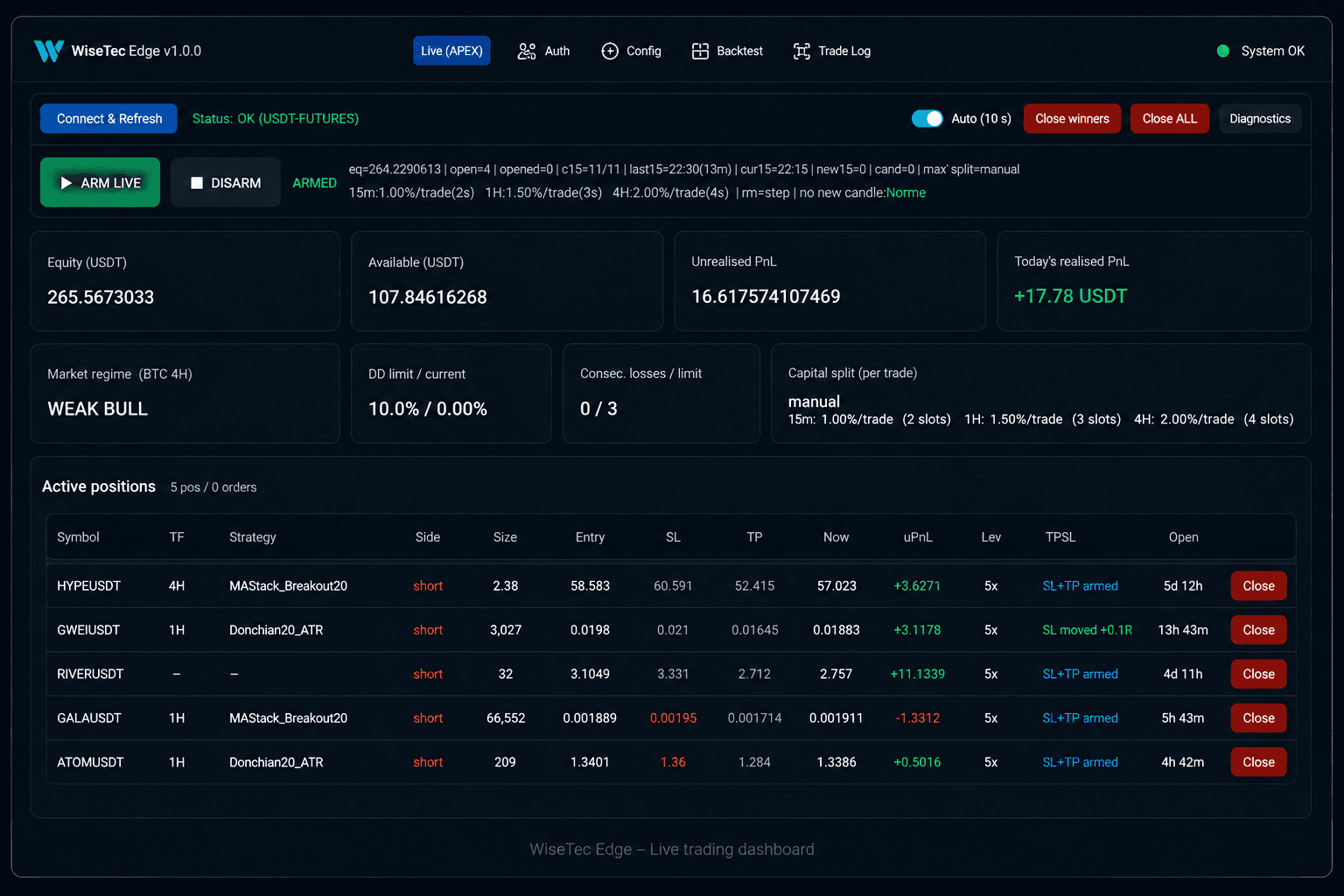Select the GWEIUSDT symbol cell

tap(88, 630)
